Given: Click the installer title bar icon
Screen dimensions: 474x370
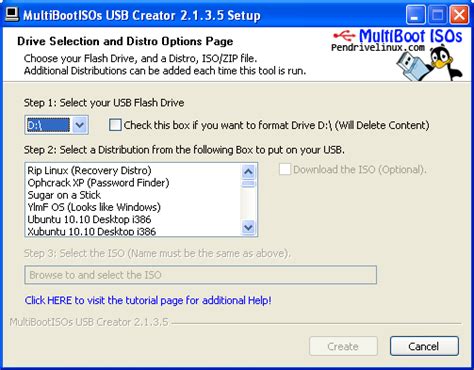Looking at the screenshot, I should [x=11, y=15].
